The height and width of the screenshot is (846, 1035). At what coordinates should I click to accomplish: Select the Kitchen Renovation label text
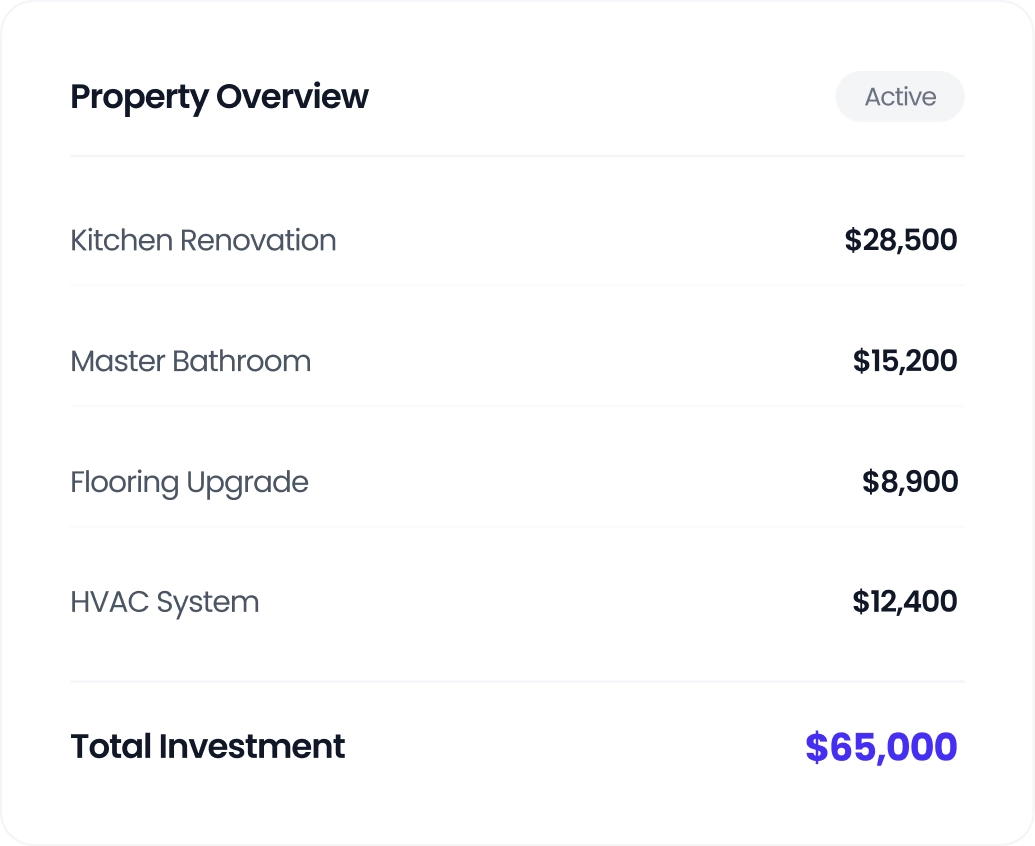(x=203, y=240)
